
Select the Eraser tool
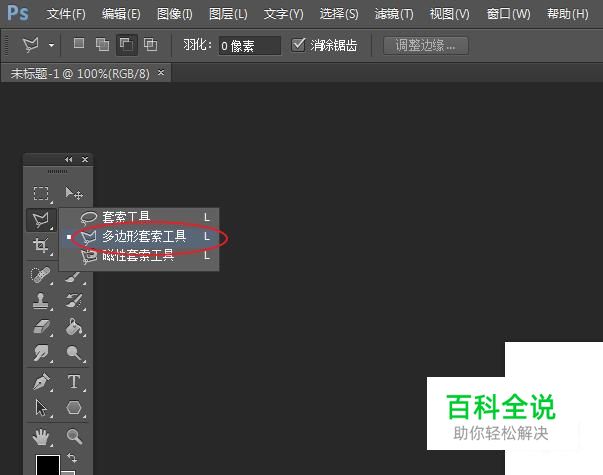[41, 327]
